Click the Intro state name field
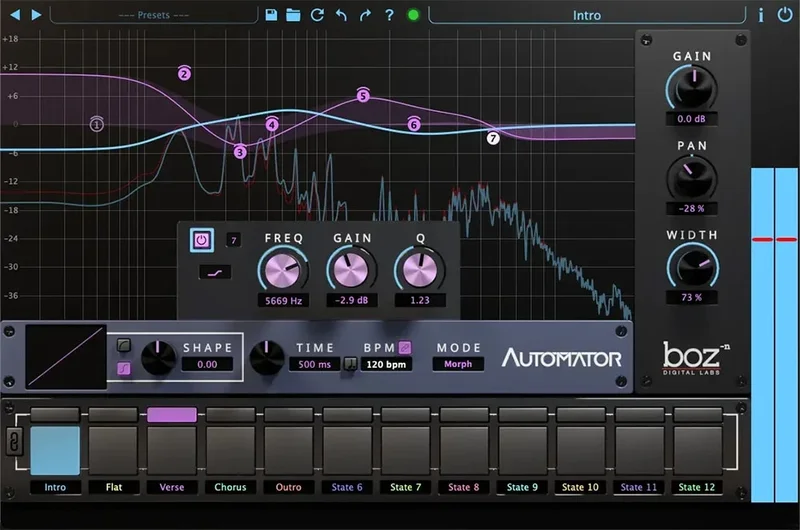Screen dimensions: 800x530 [x=587, y=15]
